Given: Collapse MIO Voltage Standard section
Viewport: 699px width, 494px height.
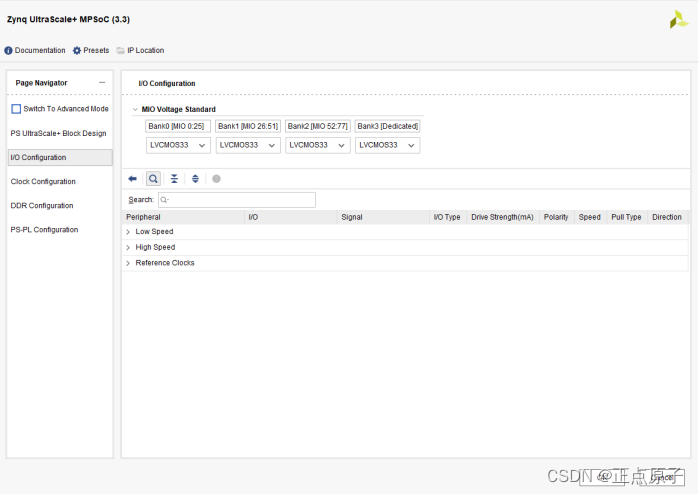Looking at the screenshot, I should click(135, 109).
